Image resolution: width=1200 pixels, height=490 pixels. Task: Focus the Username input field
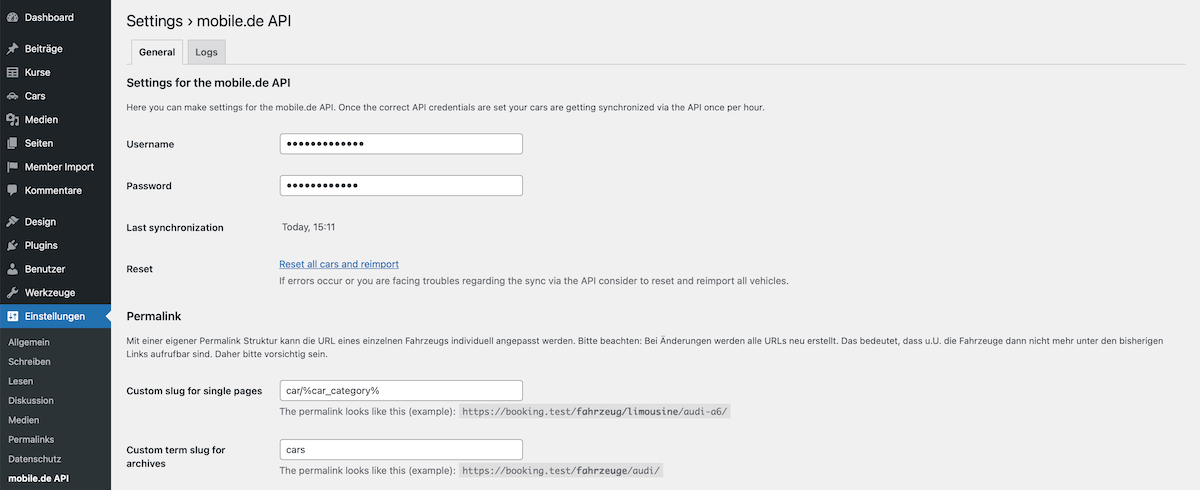(x=401, y=144)
